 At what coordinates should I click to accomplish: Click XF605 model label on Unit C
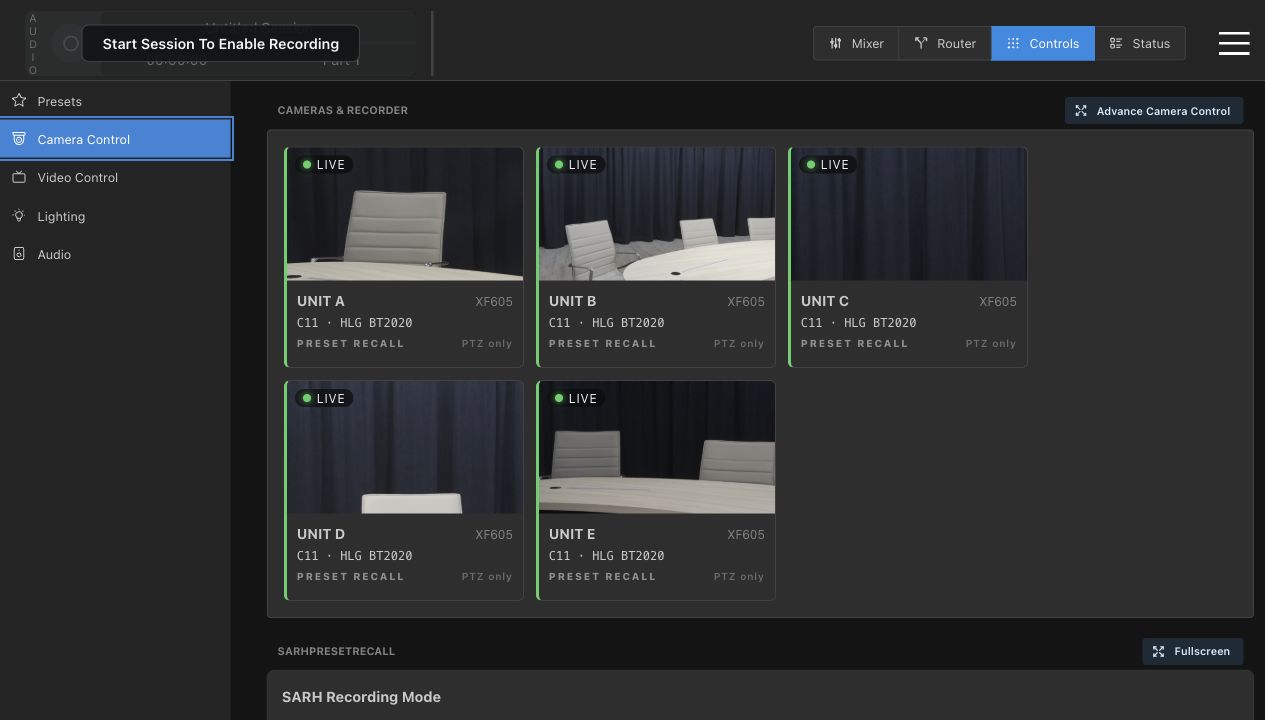click(998, 302)
